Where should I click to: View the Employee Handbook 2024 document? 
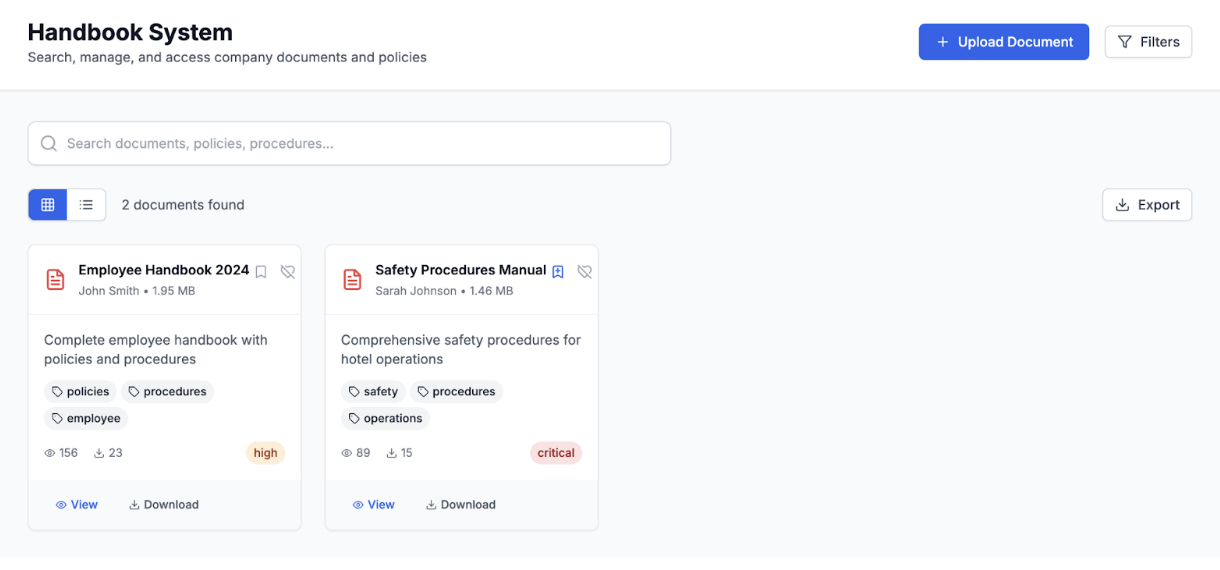[77, 505]
